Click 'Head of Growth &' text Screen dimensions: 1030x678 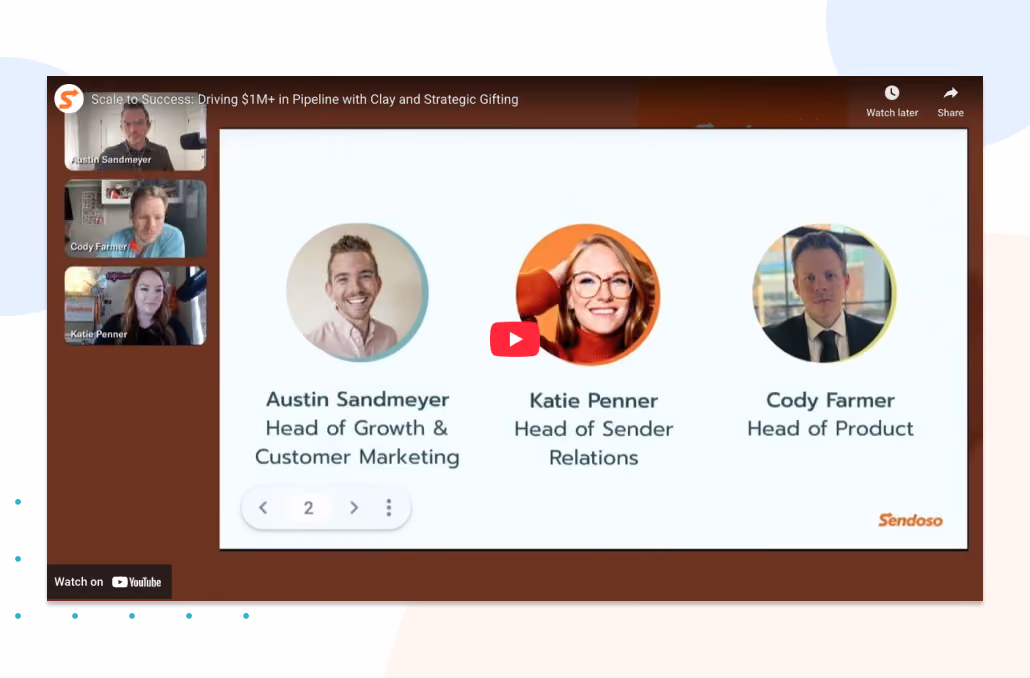coord(357,428)
